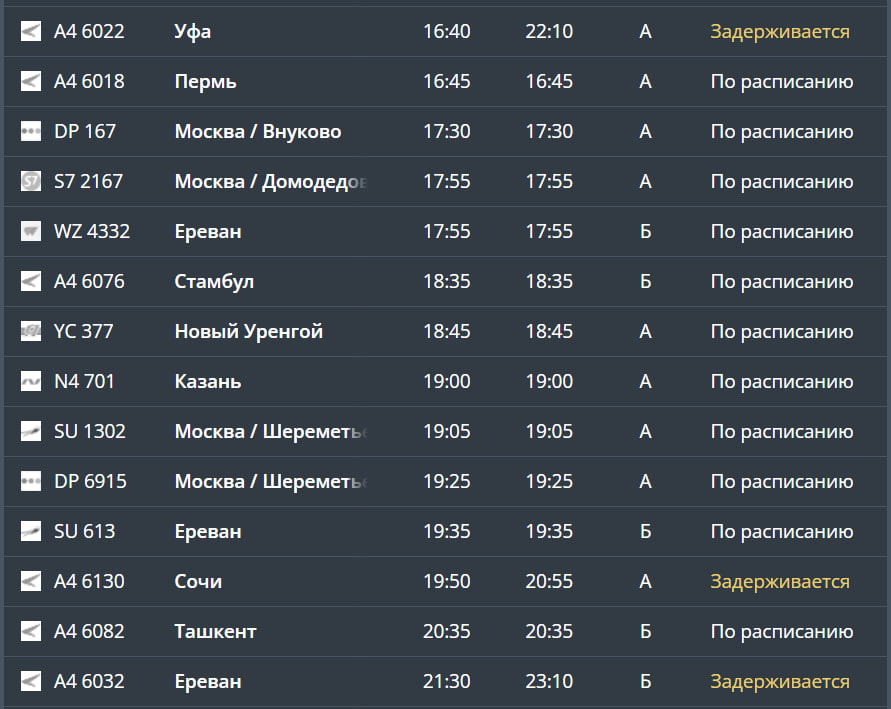
Task: Select the Pobeda logo beside DP 167
Action: pos(31,132)
